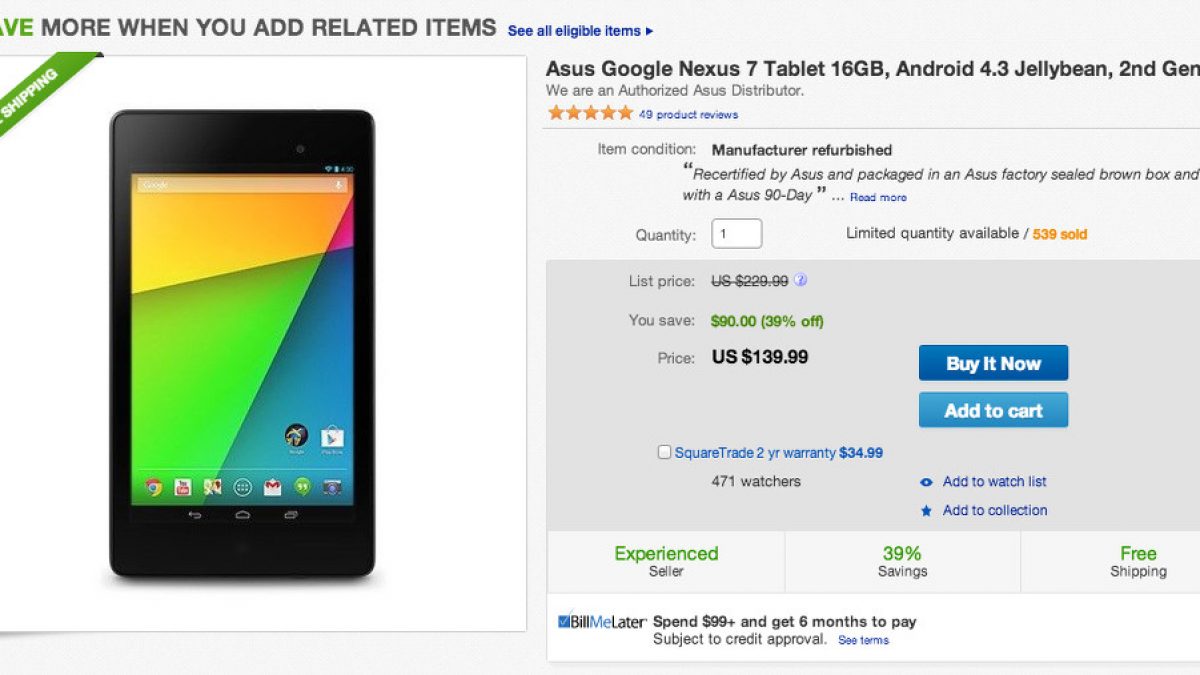Click the star icon for collection
This screenshot has width=1200, height=675.
(x=926, y=511)
